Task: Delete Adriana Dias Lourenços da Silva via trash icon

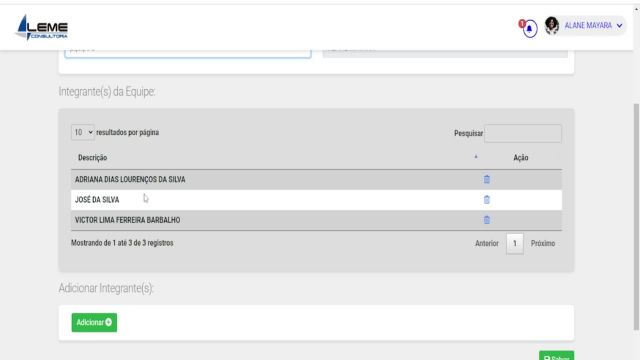Action: 487,179
